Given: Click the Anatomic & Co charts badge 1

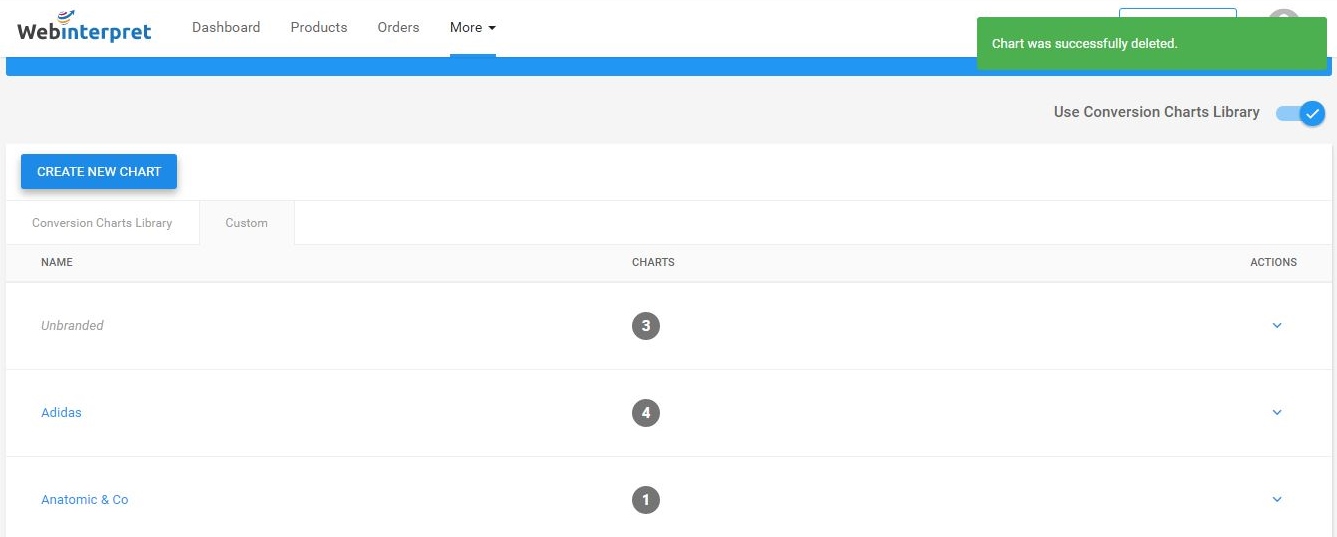Looking at the screenshot, I should [x=646, y=500].
